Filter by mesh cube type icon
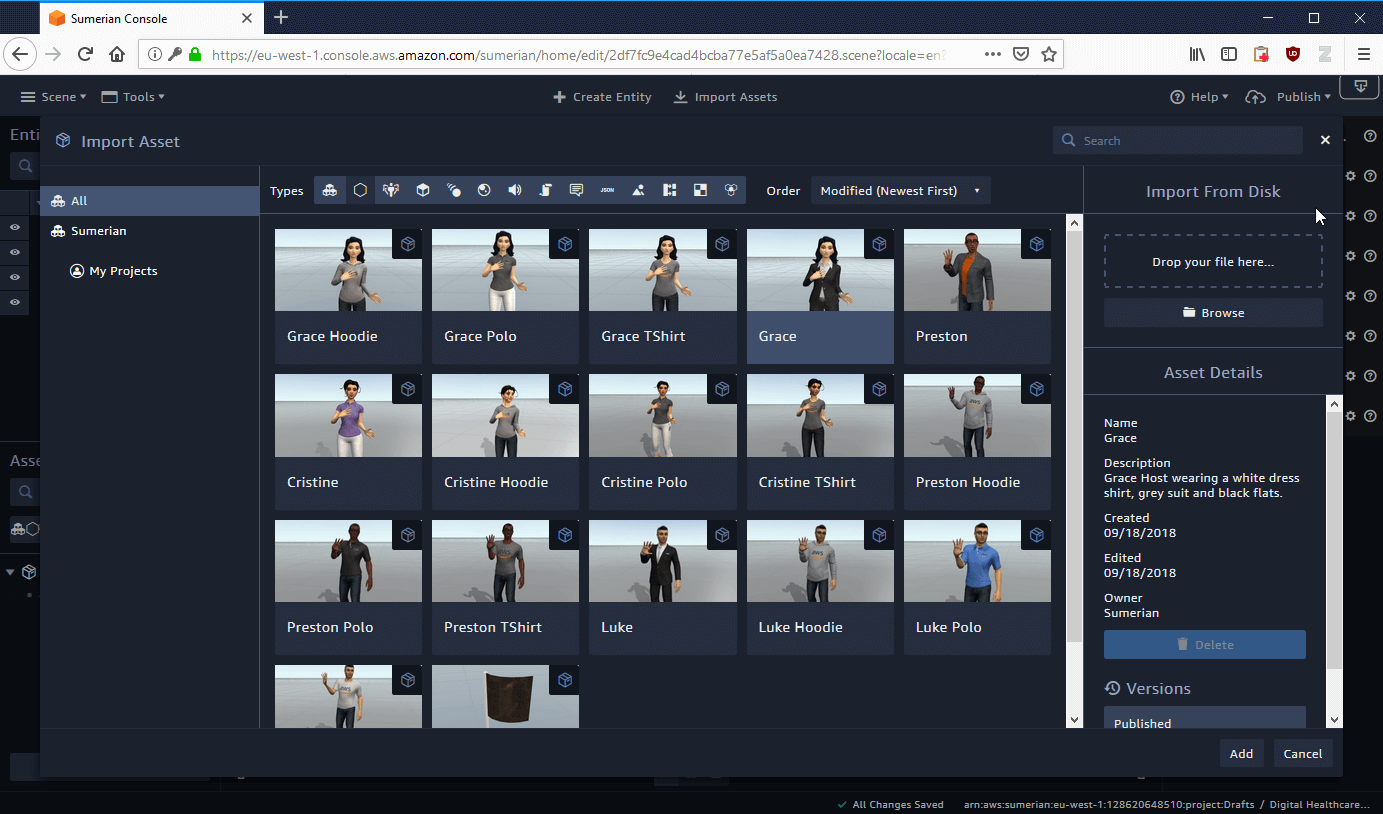The image size is (1383, 814). [423, 190]
